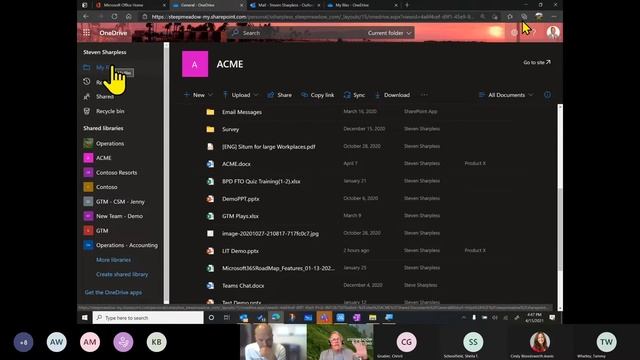Click the AW participant avatar
This screenshot has width=640, height=360.
(x=56, y=342)
